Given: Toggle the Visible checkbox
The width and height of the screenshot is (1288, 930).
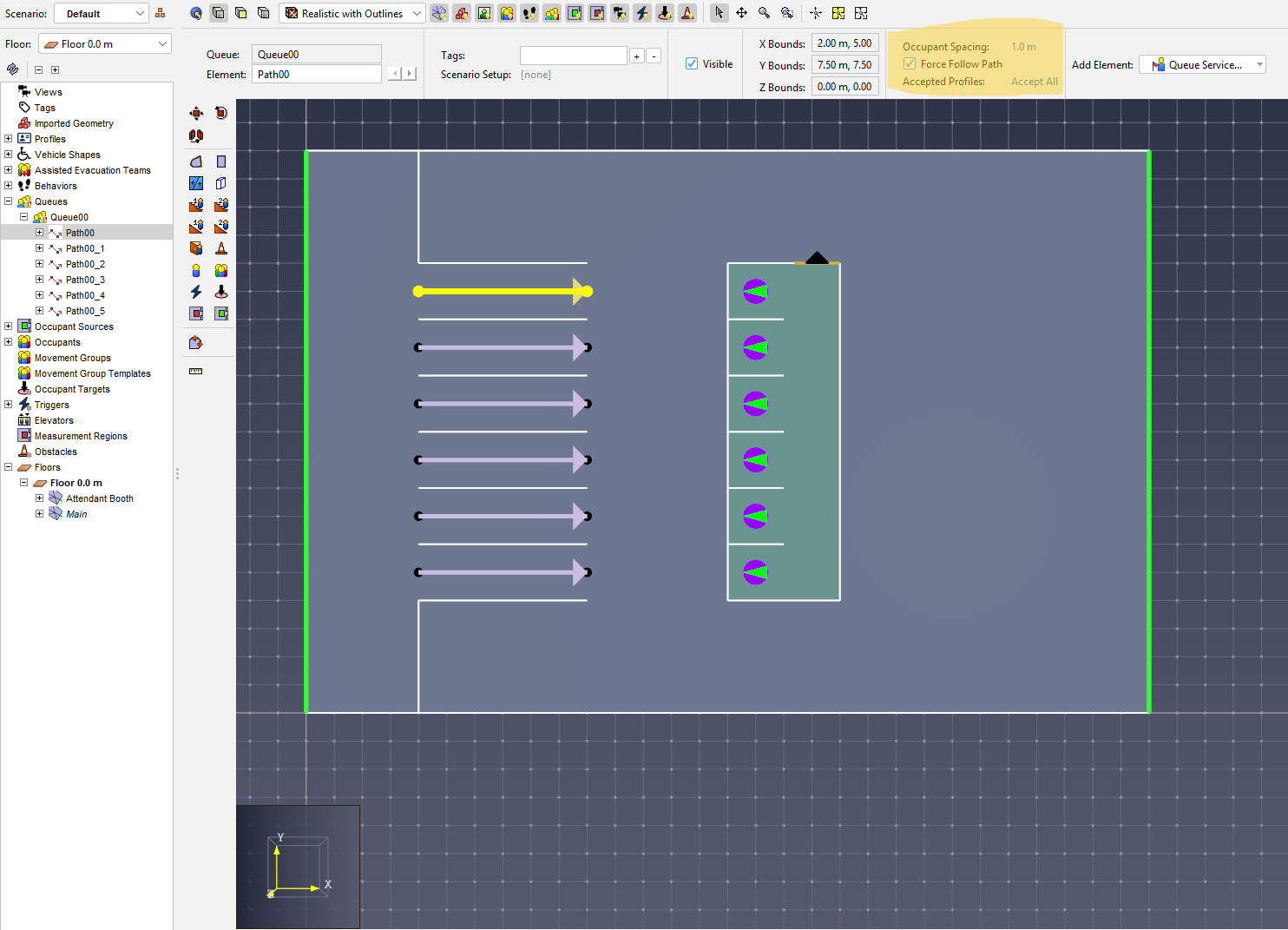Looking at the screenshot, I should click(x=692, y=63).
